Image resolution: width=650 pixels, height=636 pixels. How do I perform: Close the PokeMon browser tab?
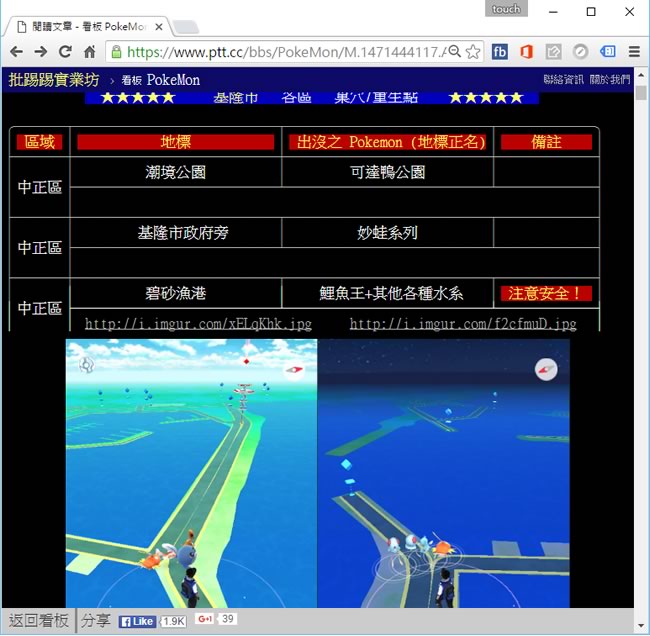(x=159, y=27)
